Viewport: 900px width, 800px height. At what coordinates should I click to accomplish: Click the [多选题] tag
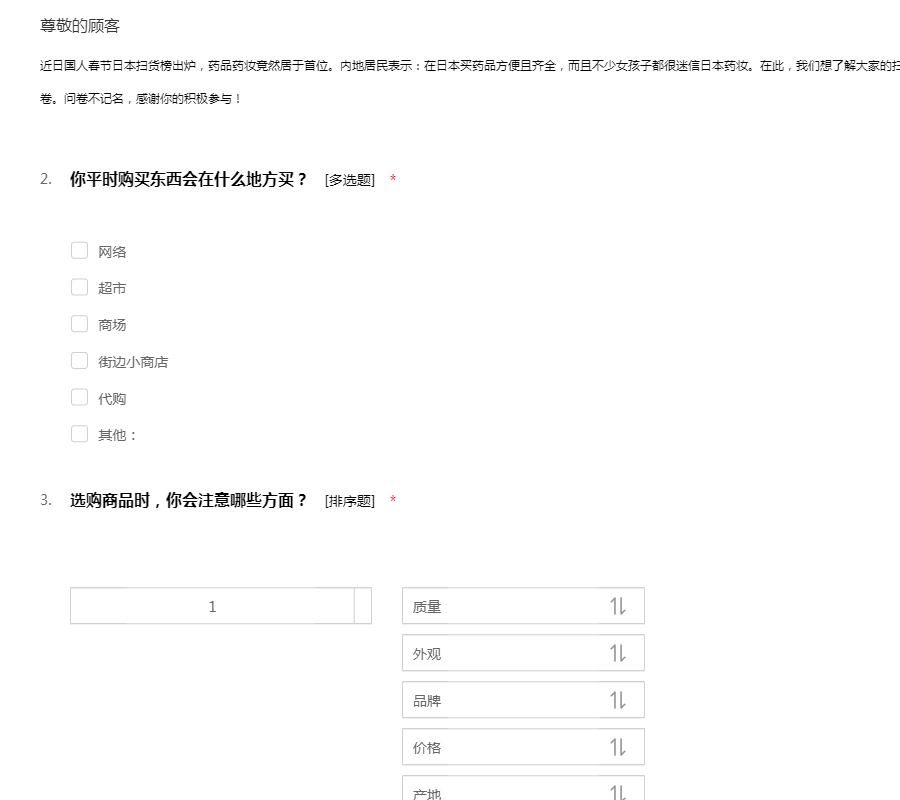coord(350,181)
